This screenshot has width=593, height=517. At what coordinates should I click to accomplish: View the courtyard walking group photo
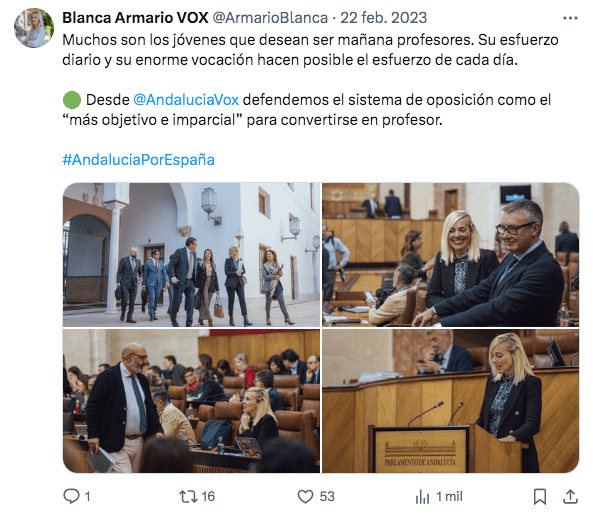pos(191,255)
